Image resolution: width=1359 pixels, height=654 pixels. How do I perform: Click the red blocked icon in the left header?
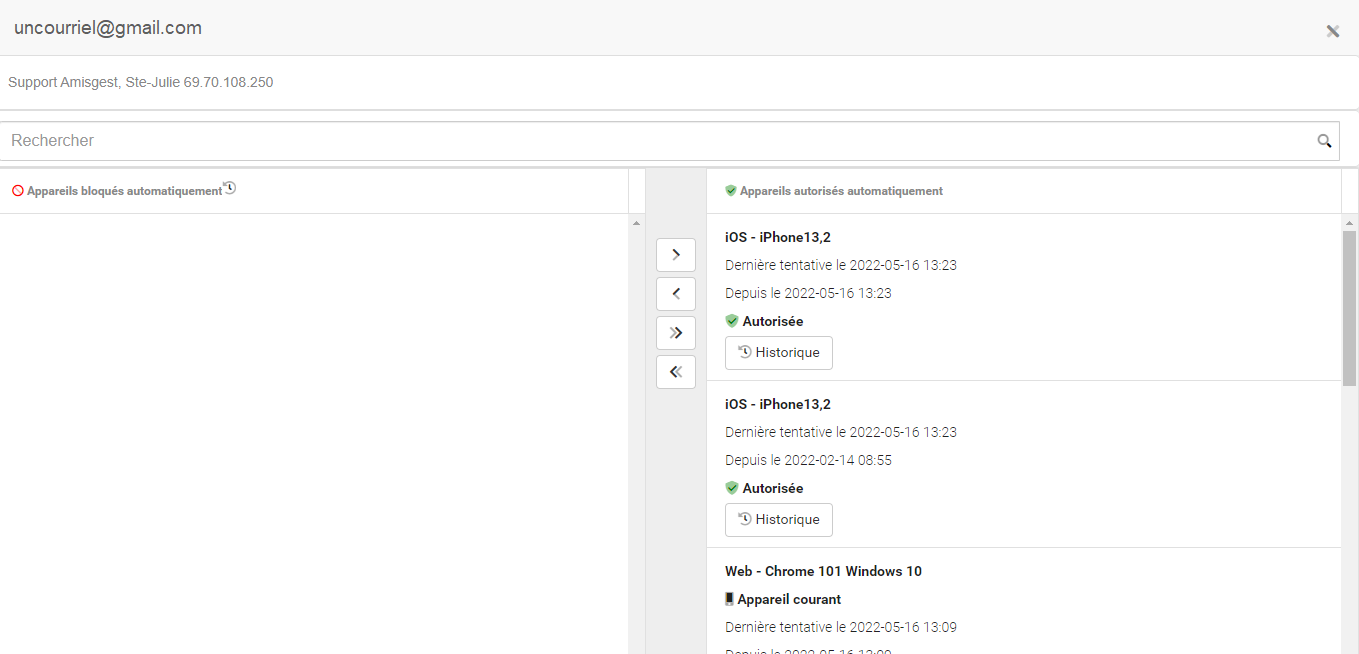18,191
